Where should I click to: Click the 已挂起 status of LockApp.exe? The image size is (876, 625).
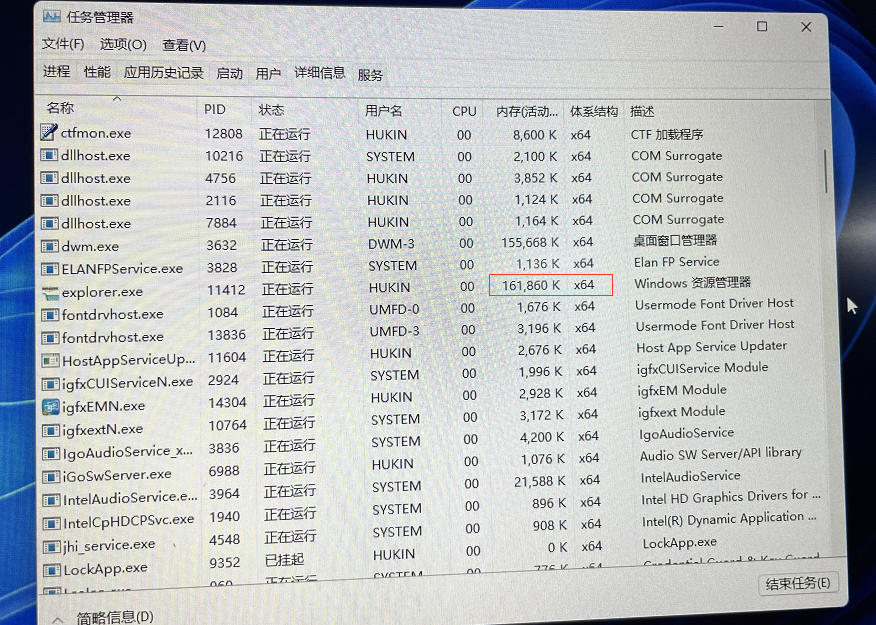[x=285, y=560]
